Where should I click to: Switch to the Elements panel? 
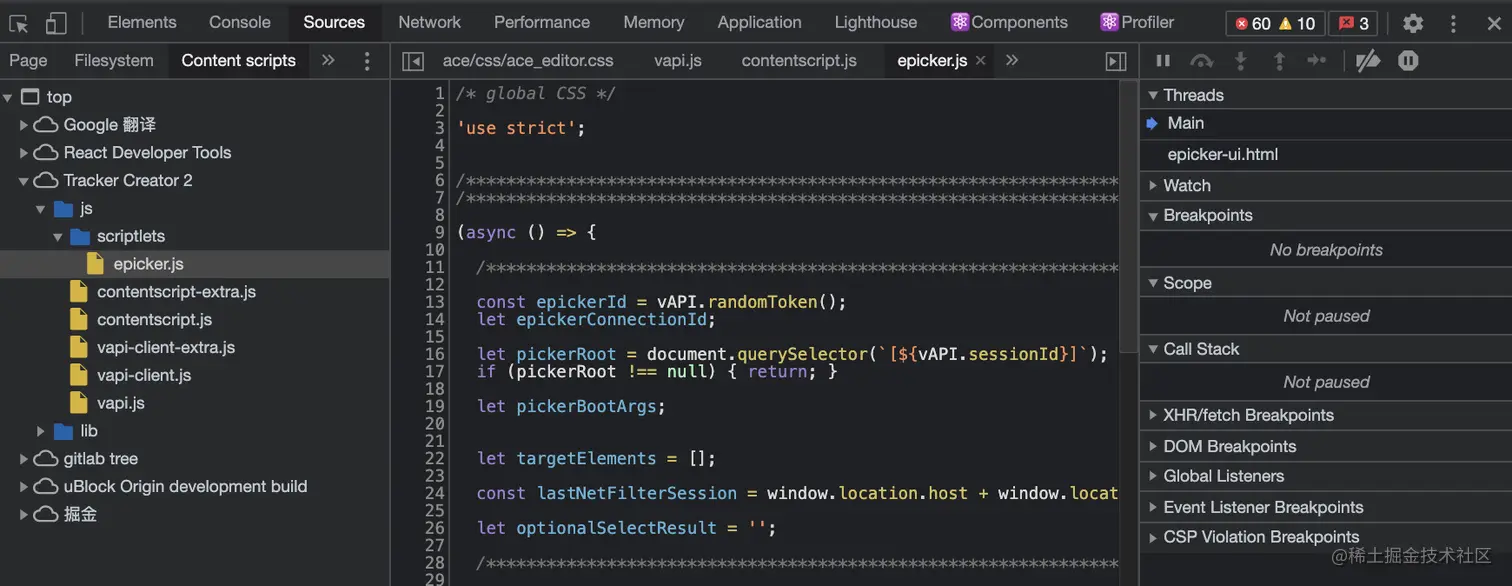click(x=142, y=22)
